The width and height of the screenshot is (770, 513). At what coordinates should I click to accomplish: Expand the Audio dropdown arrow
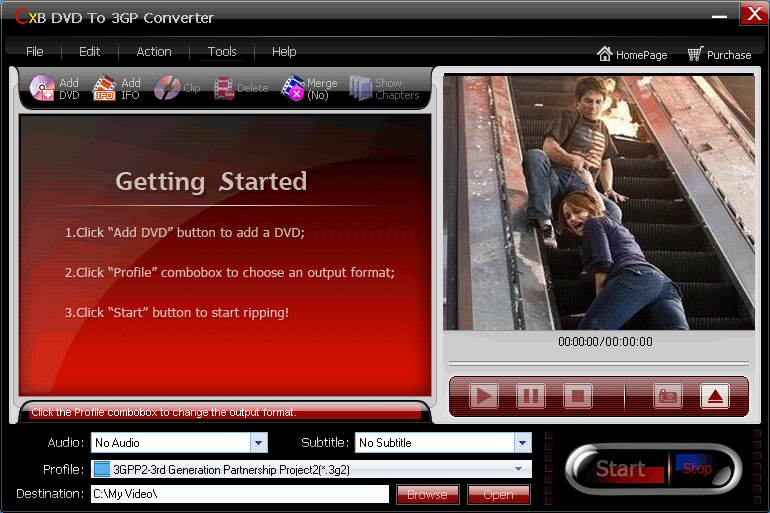[259, 443]
